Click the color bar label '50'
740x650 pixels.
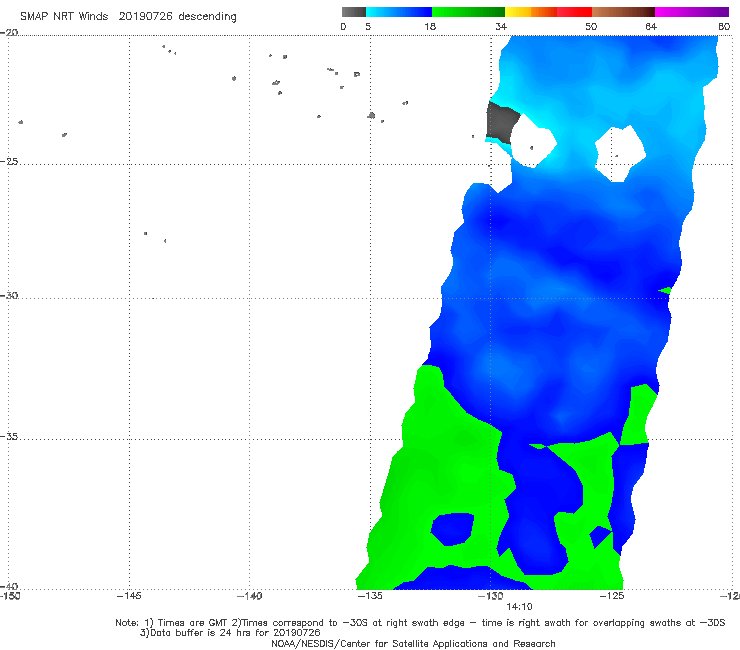tap(591, 26)
